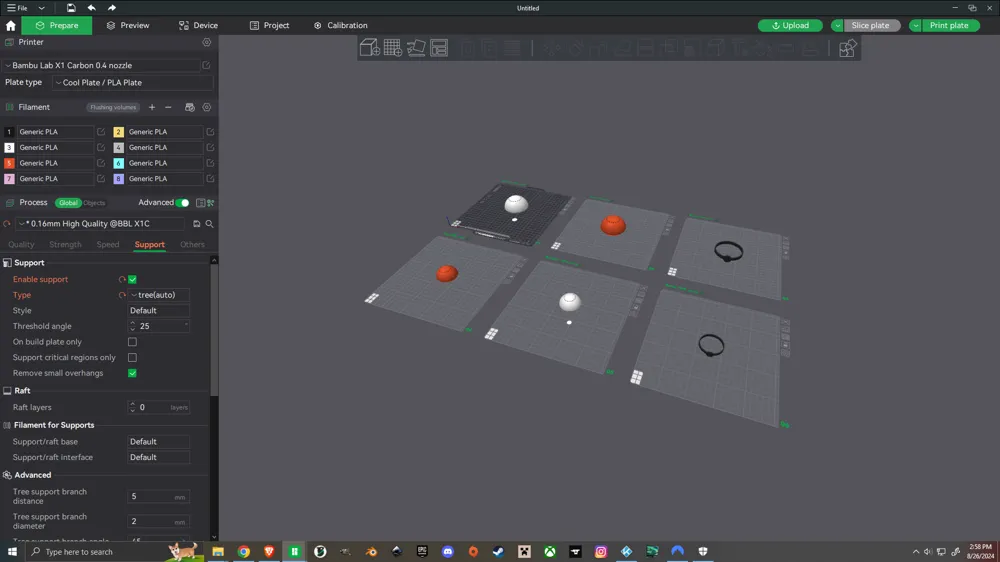Viewport: 1000px width, 562px height.
Task: Open 0.16mm High Quality process preset dropdown
Action: coord(101,224)
